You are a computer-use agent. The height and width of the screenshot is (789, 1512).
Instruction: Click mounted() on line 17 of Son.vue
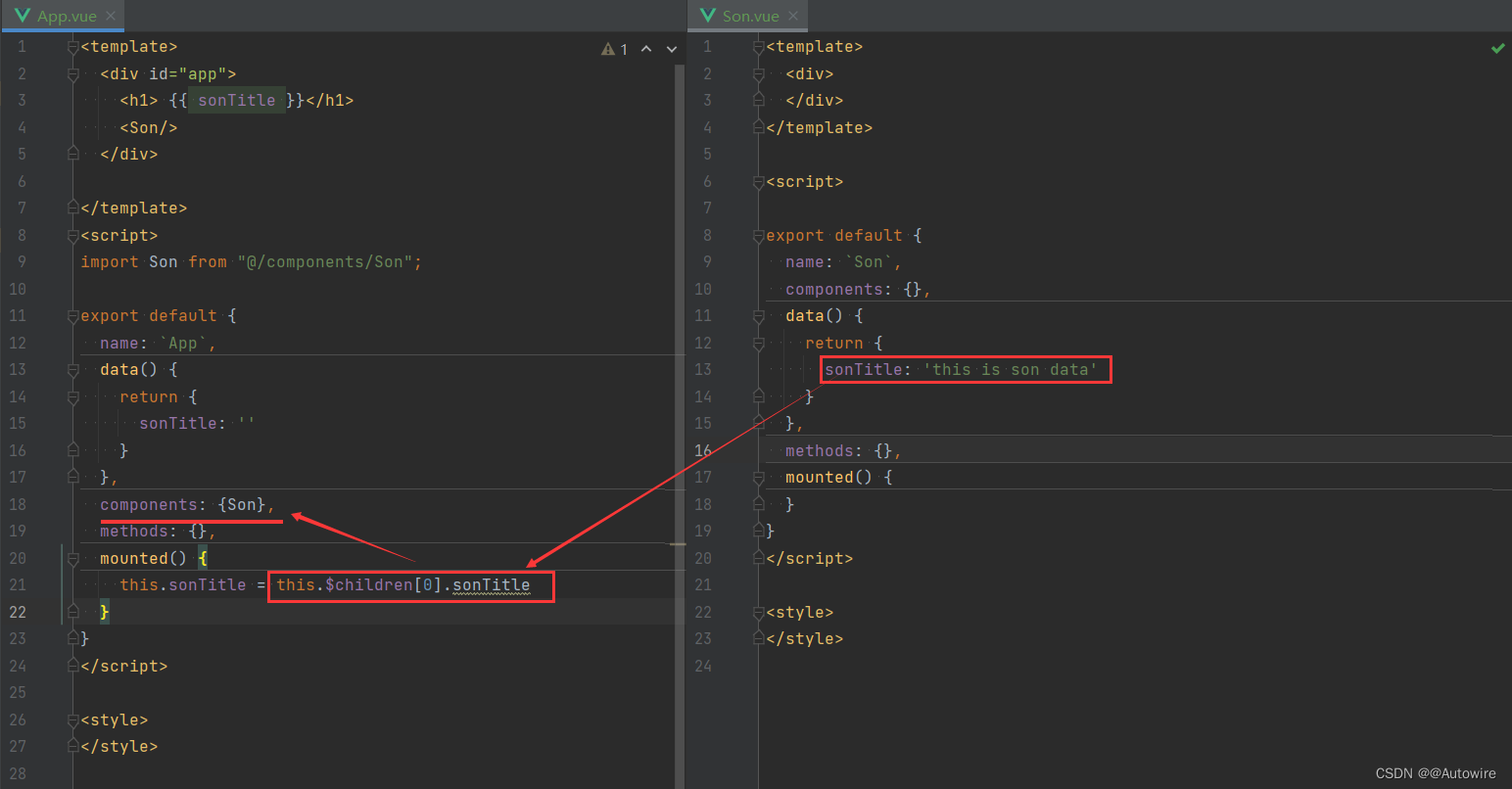pos(828,478)
